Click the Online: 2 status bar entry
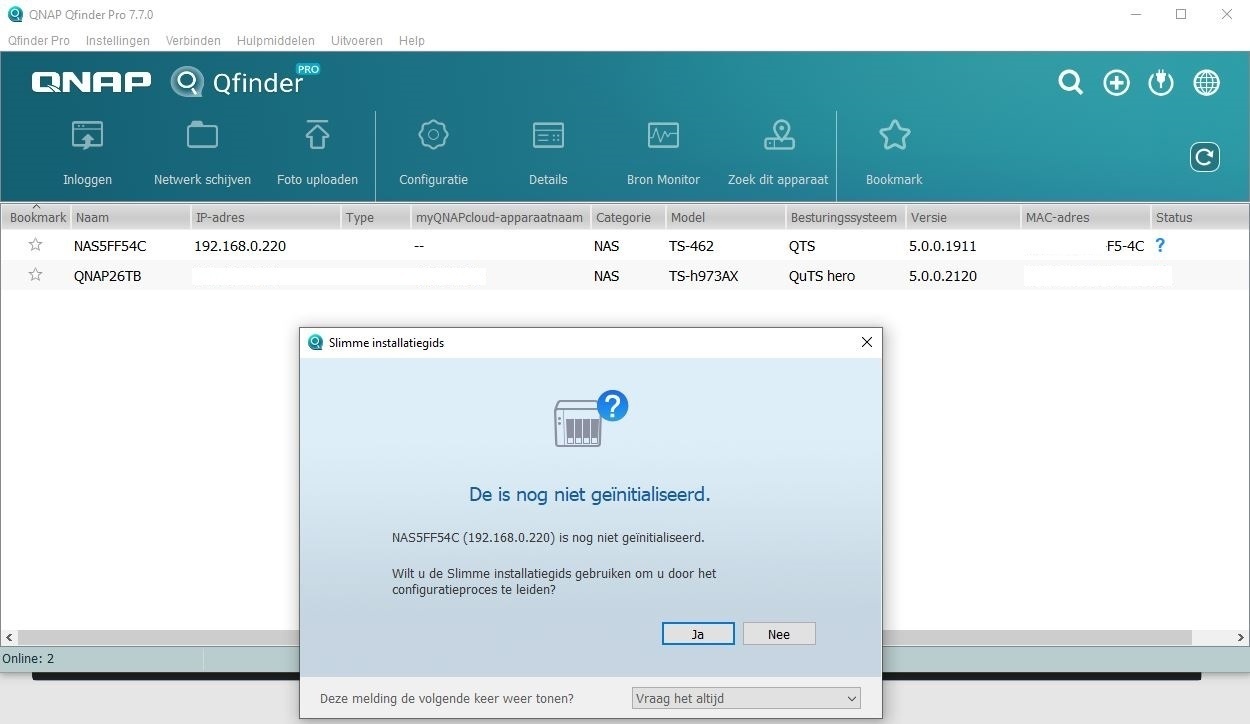1250x724 pixels. pyautogui.click(x=28, y=659)
